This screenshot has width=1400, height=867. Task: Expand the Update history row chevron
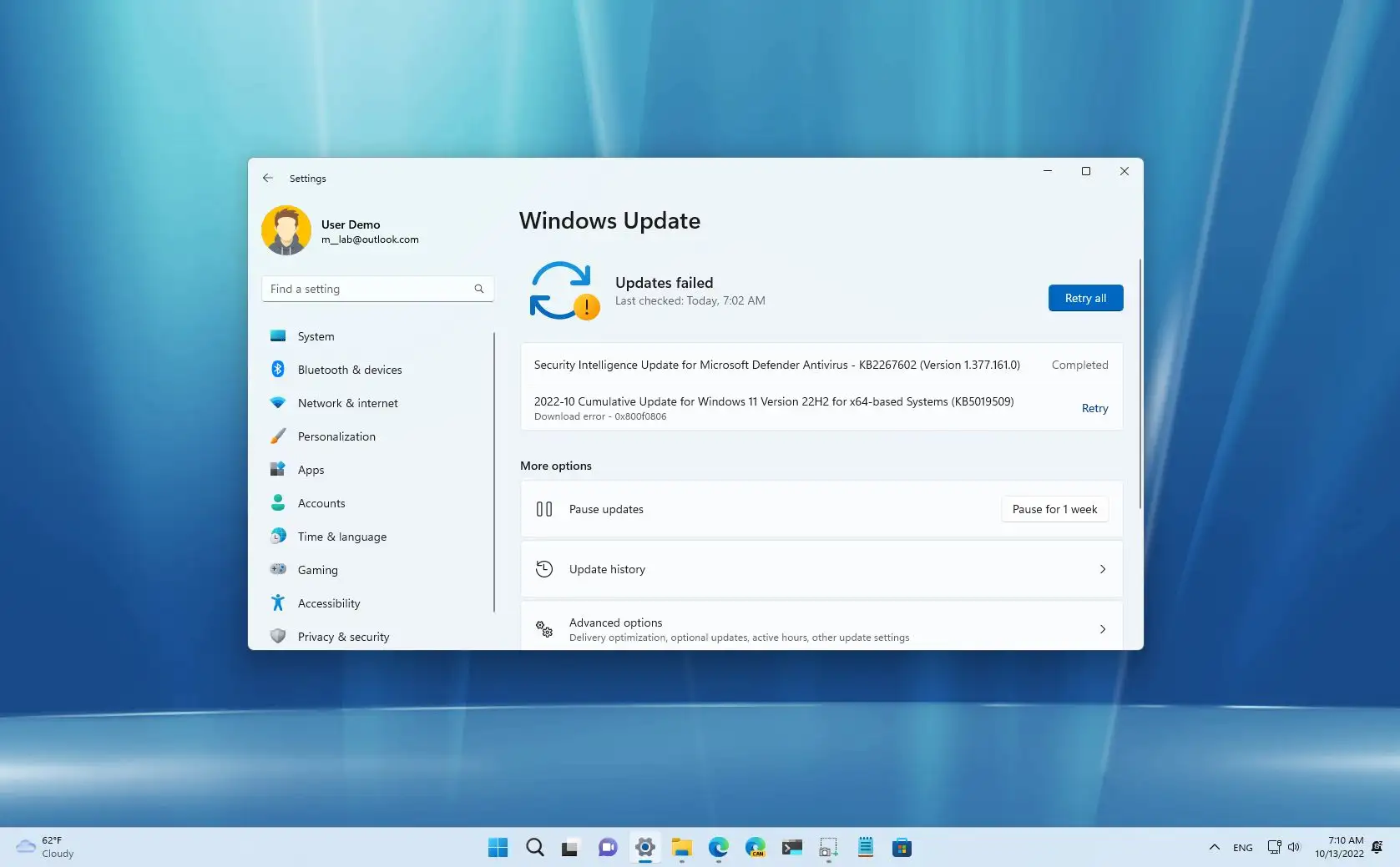pyautogui.click(x=1103, y=568)
